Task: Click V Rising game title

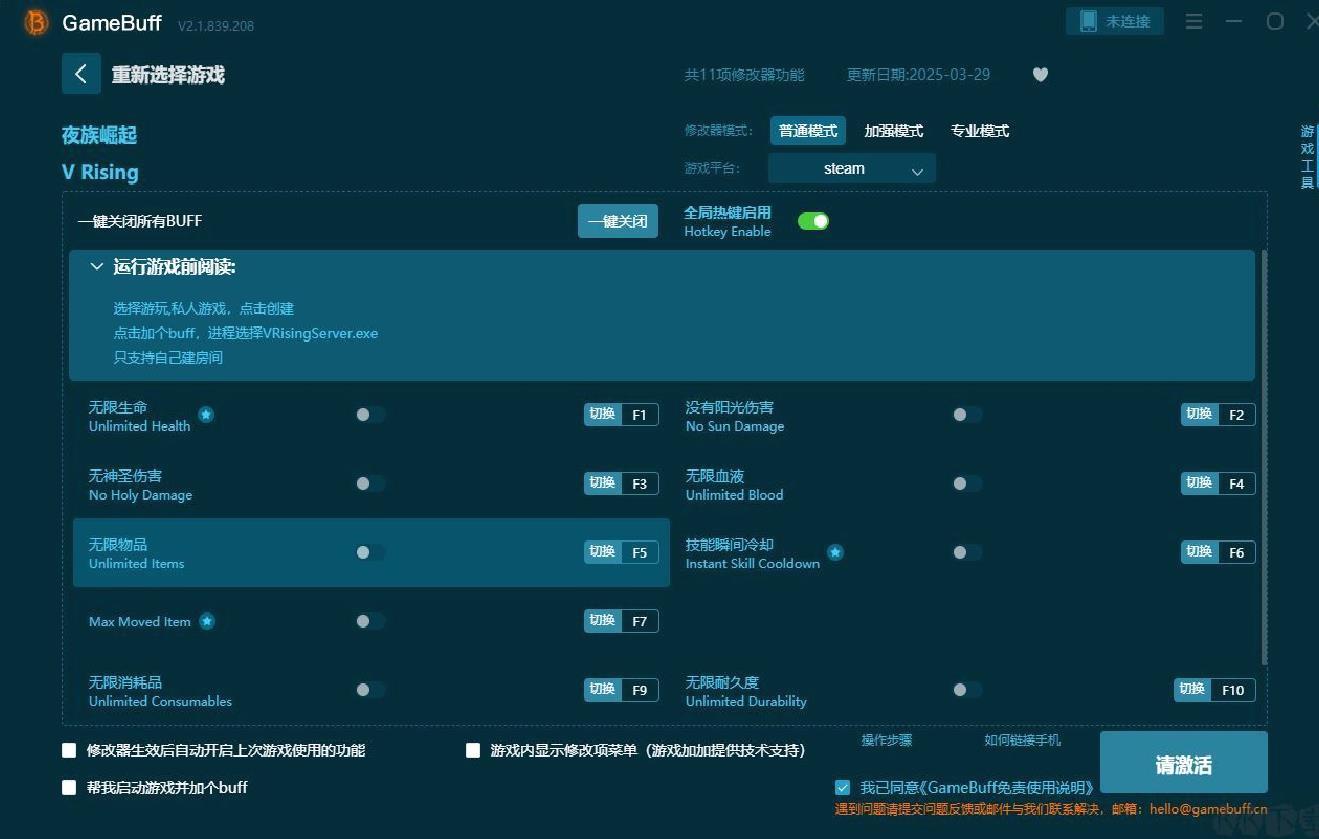Action: 100,172
